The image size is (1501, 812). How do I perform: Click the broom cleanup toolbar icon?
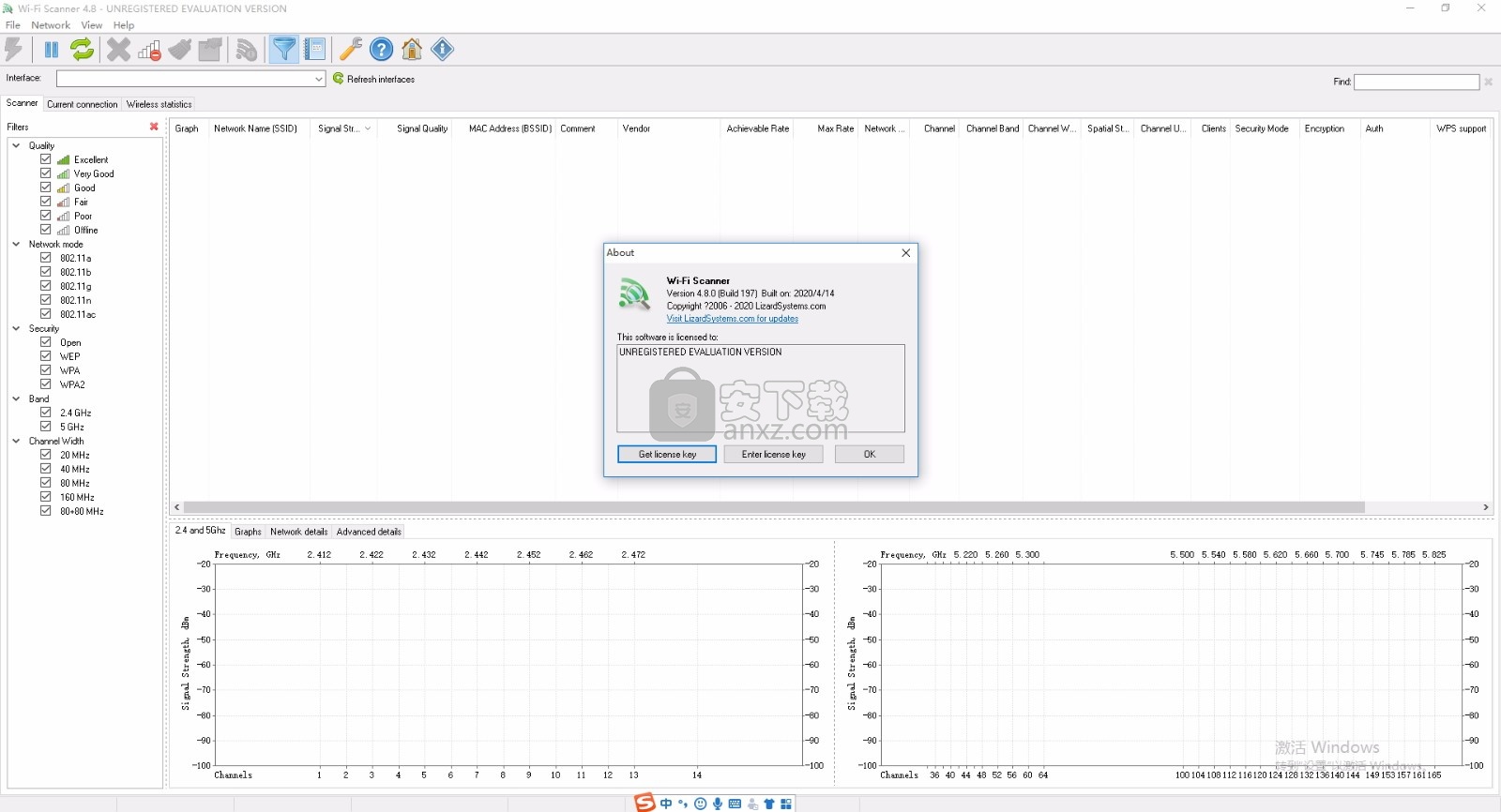click(x=180, y=49)
